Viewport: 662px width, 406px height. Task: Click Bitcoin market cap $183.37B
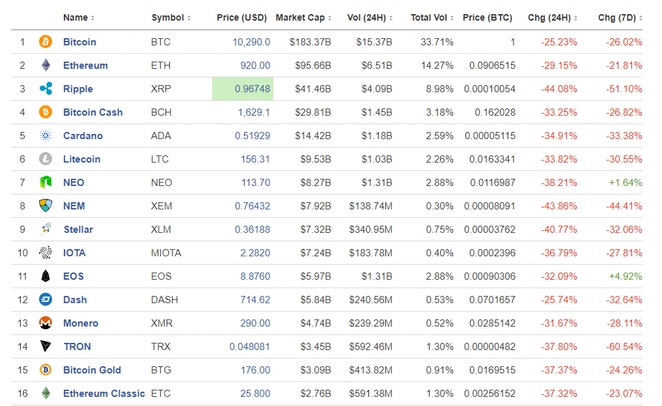[310, 42]
